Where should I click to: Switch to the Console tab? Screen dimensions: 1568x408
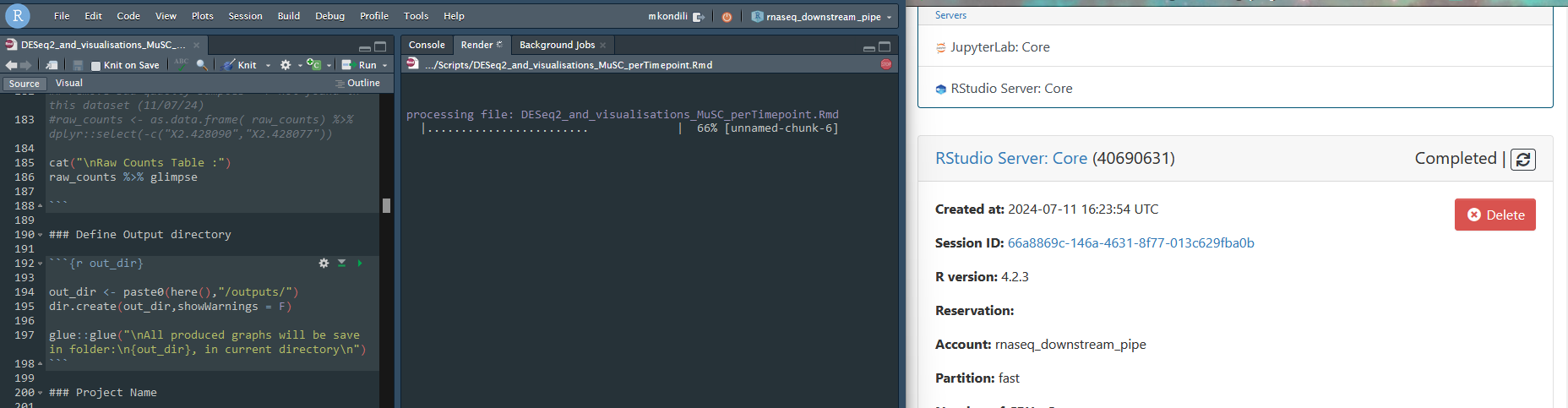(427, 45)
